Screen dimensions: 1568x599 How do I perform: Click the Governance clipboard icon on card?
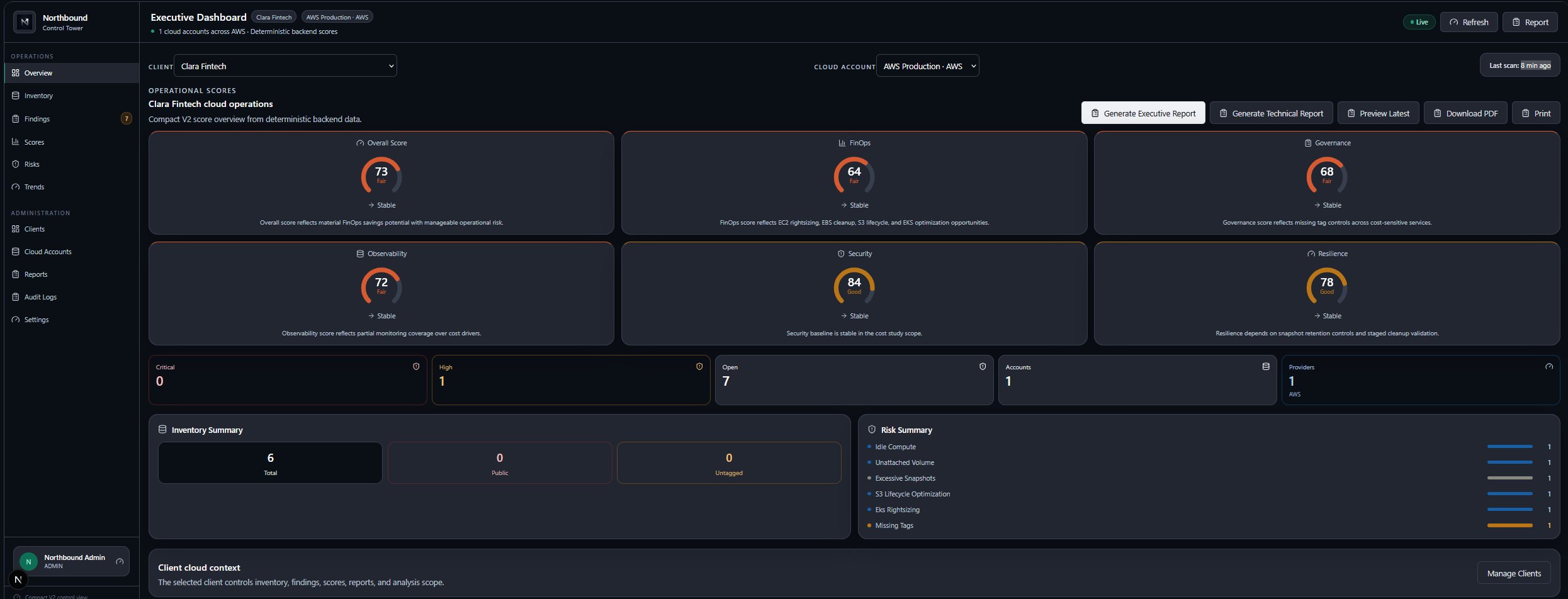tap(1308, 143)
